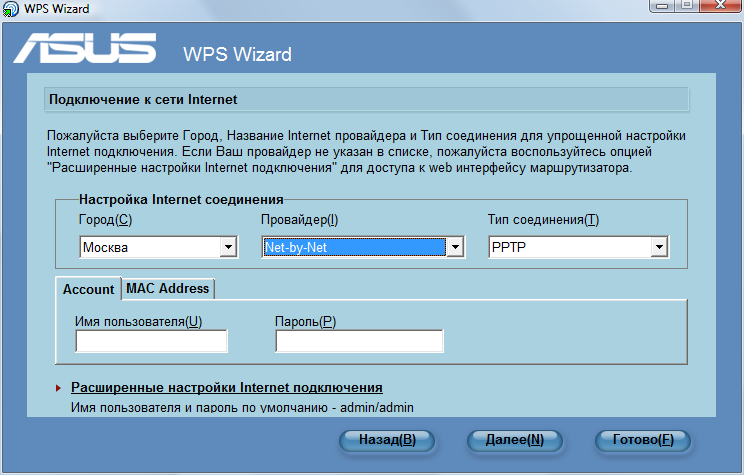
Task: Click the PPTP connection type value
Action: 509,247
